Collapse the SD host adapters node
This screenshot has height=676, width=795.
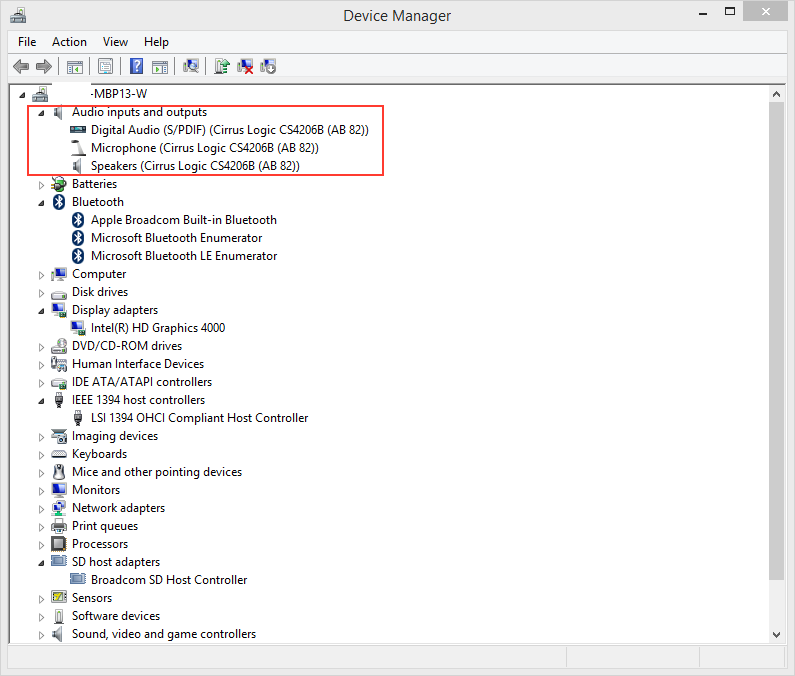(42, 563)
